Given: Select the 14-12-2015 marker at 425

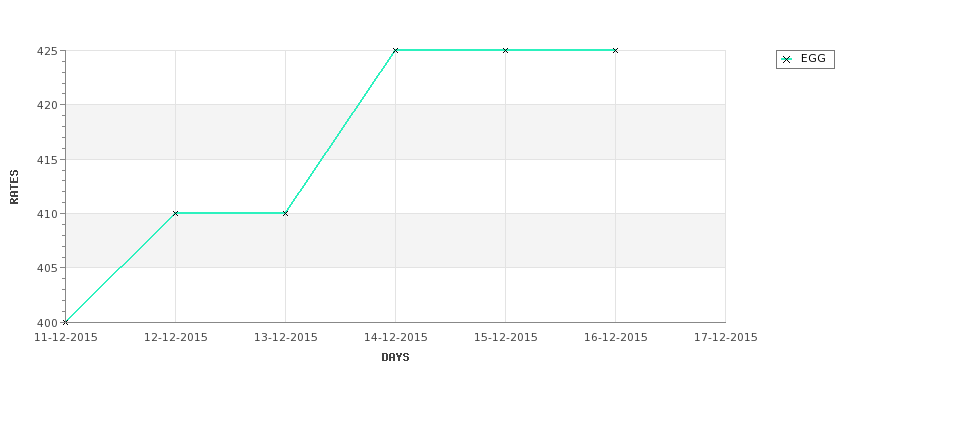Looking at the screenshot, I should pyautogui.click(x=395, y=50).
